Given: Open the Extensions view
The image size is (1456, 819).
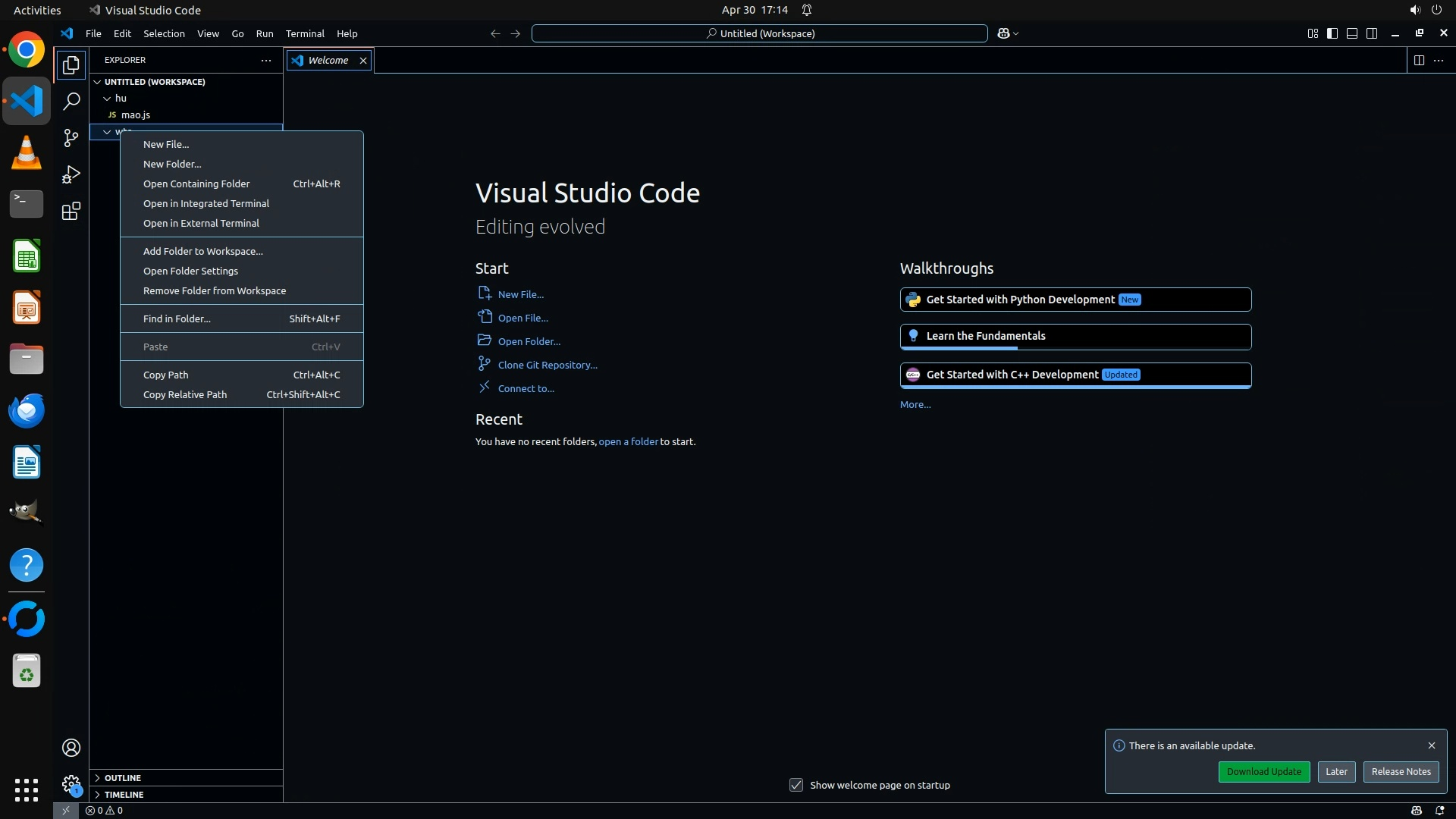Looking at the screenshot, I should tap(71, 211).
